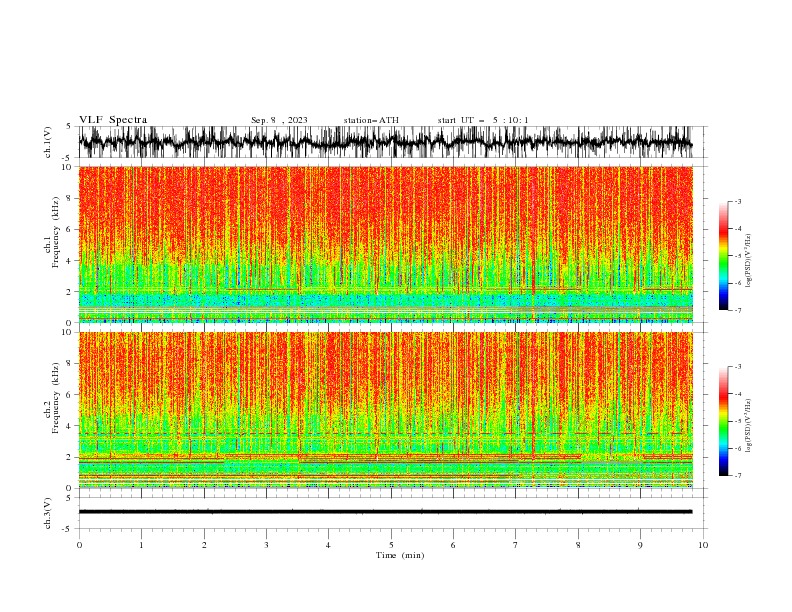792x612 pixels.
Task: Click the ch.1(V) waveform axis label
Action: [x=48, y=142]
